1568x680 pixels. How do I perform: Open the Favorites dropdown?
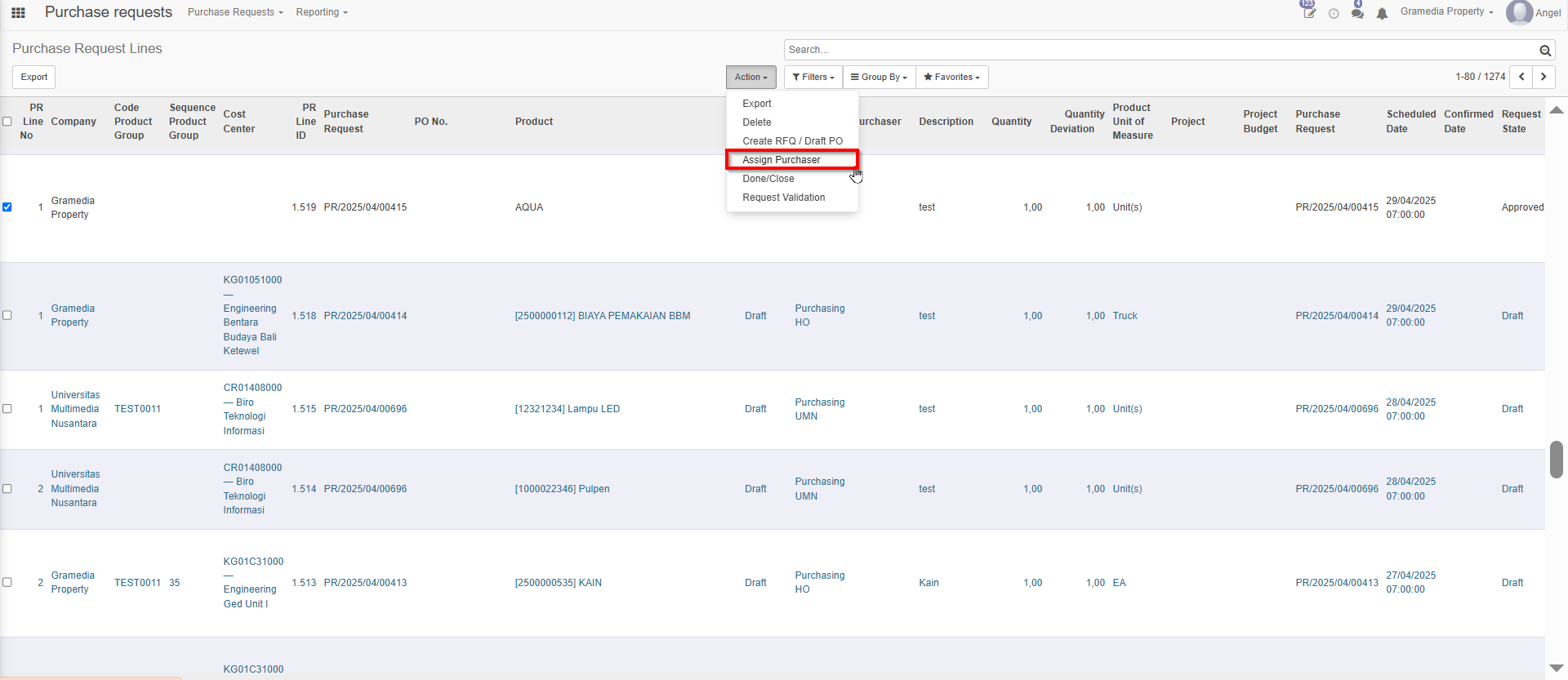951,77
